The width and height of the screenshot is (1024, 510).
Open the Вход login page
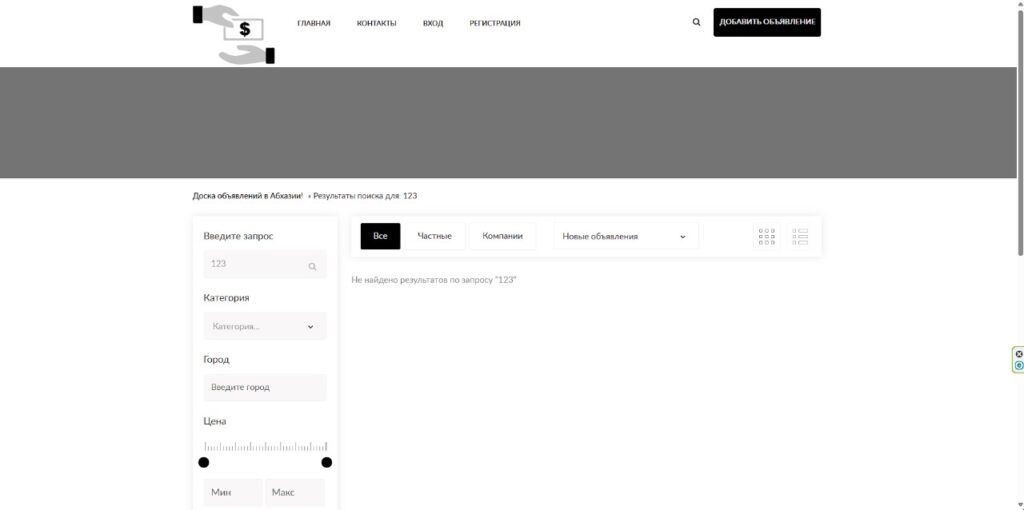[x=432, y=23]
